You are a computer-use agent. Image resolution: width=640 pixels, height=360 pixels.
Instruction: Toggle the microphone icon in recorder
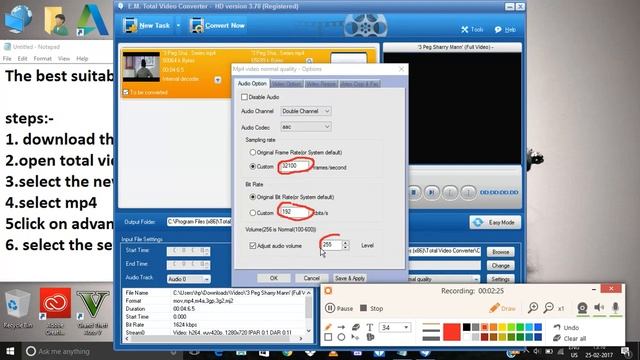click(x=616, y=307)
